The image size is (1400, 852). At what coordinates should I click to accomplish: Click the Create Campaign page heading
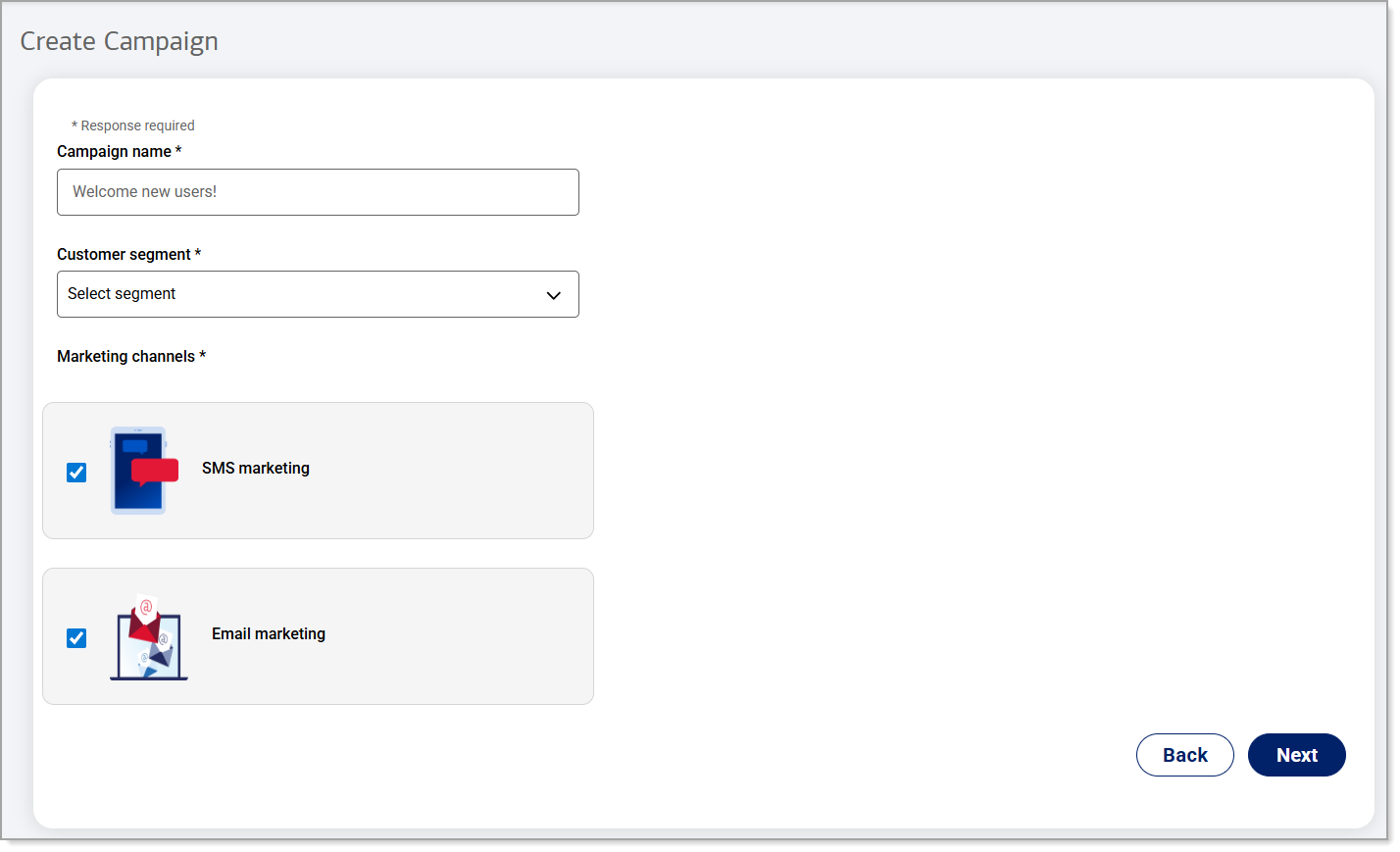(120, 41)
